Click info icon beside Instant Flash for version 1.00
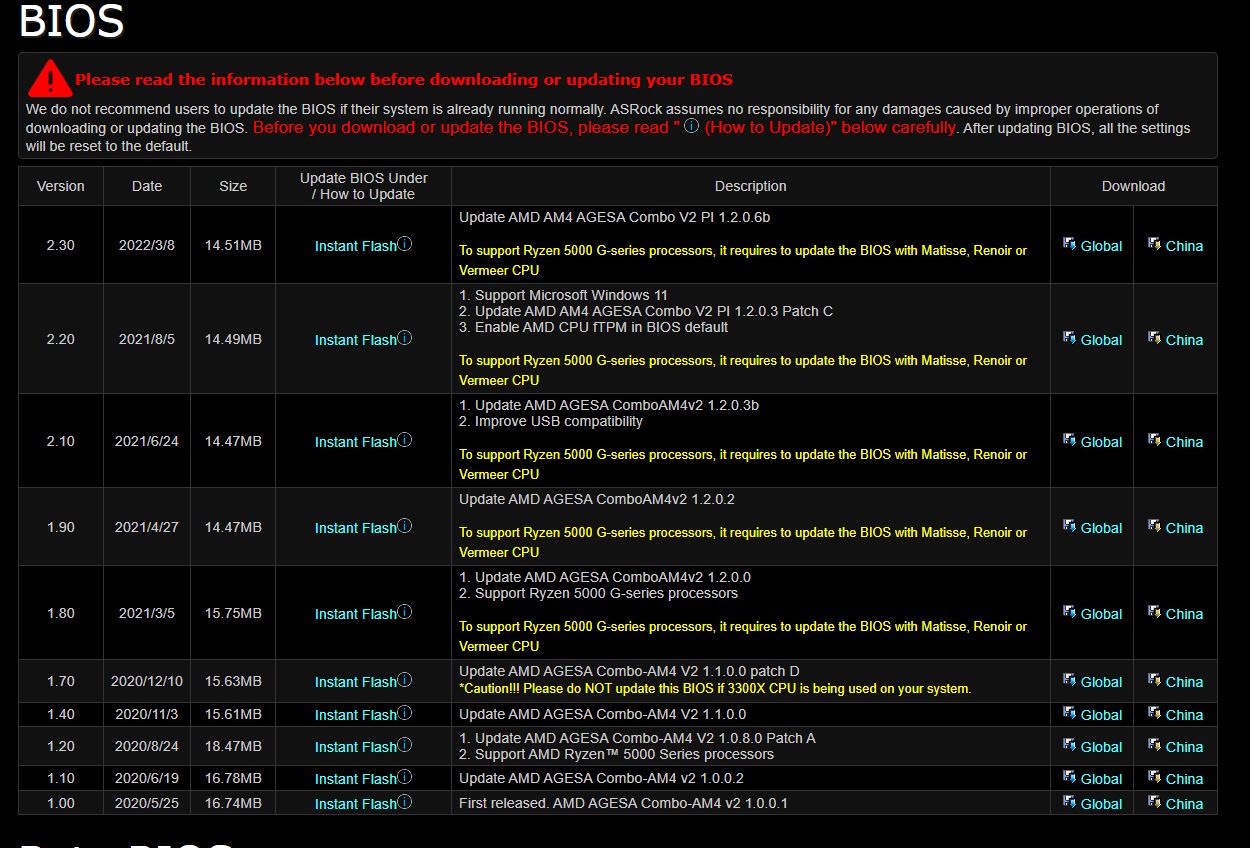Viewport: 1250px width, 848px height. tap(405, 802)
